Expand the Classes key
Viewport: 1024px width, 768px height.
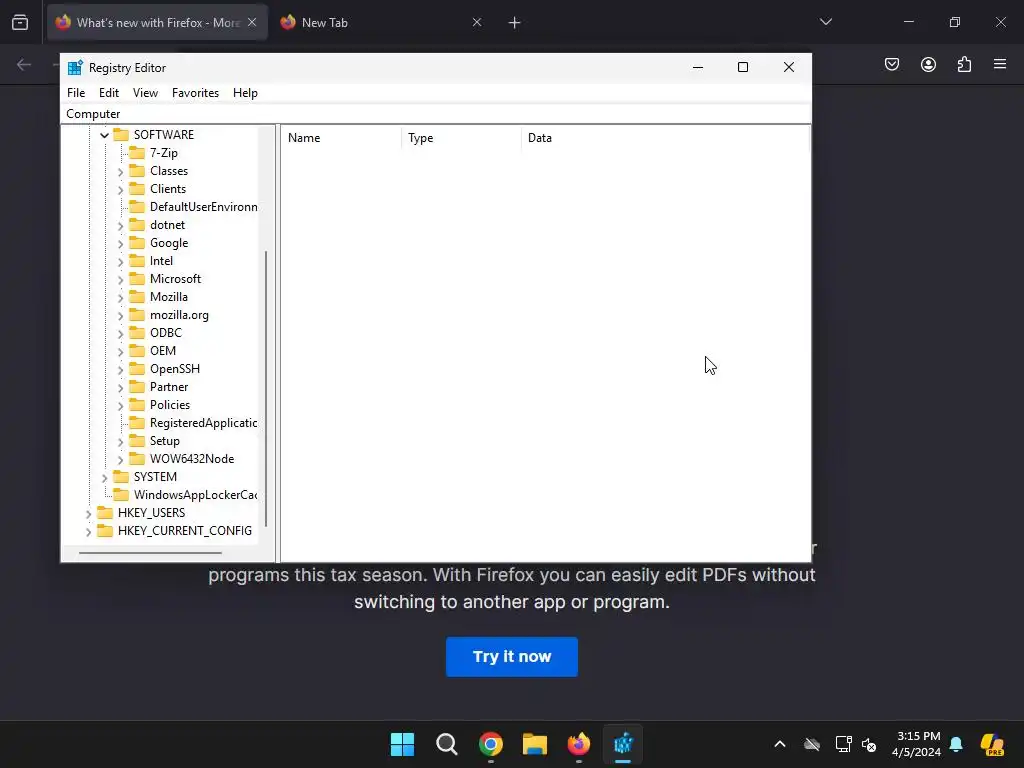pyautogui.click(x=120, y=172)
